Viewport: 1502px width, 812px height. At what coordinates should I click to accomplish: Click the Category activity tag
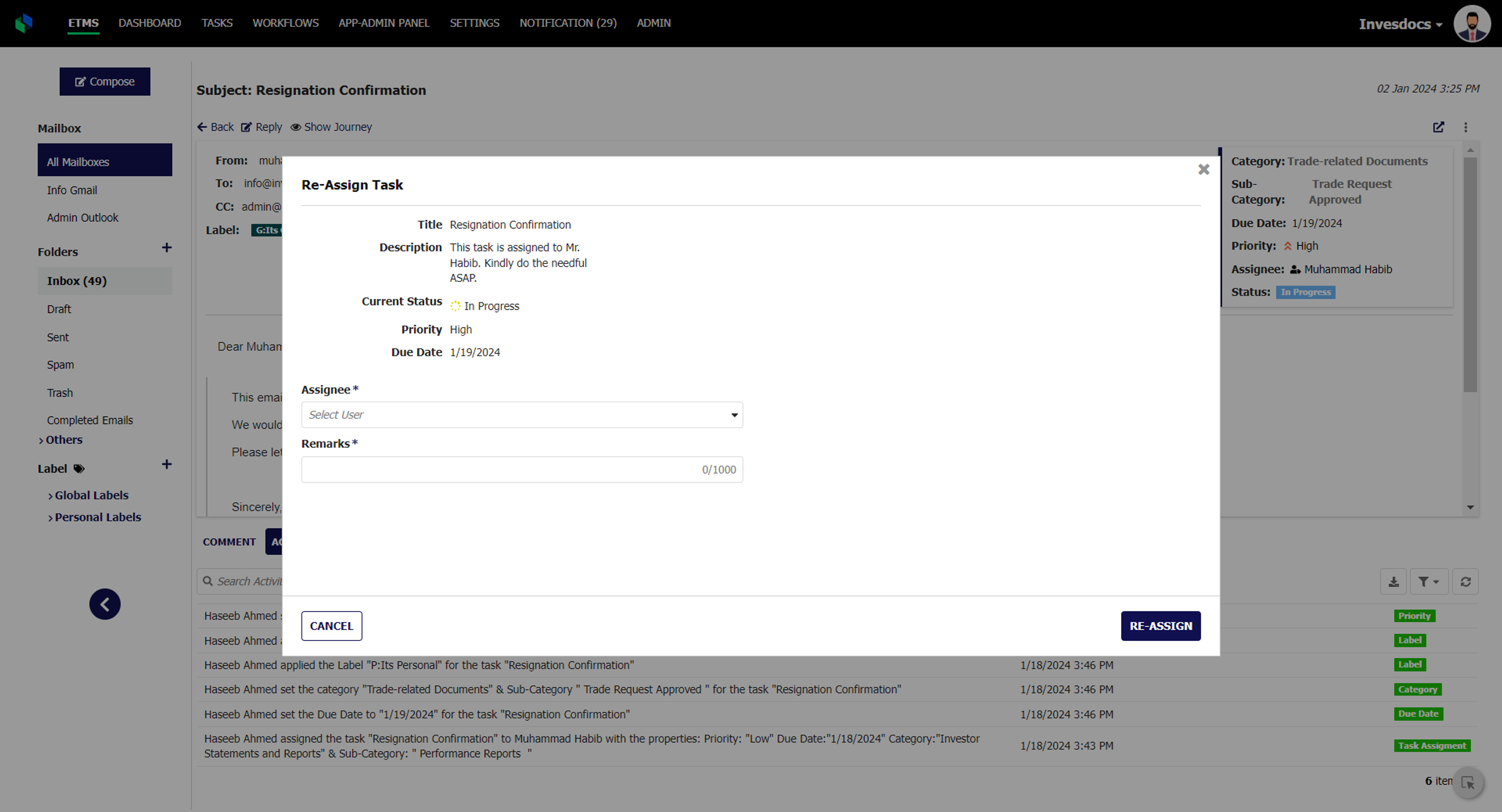click(1417, 689)
